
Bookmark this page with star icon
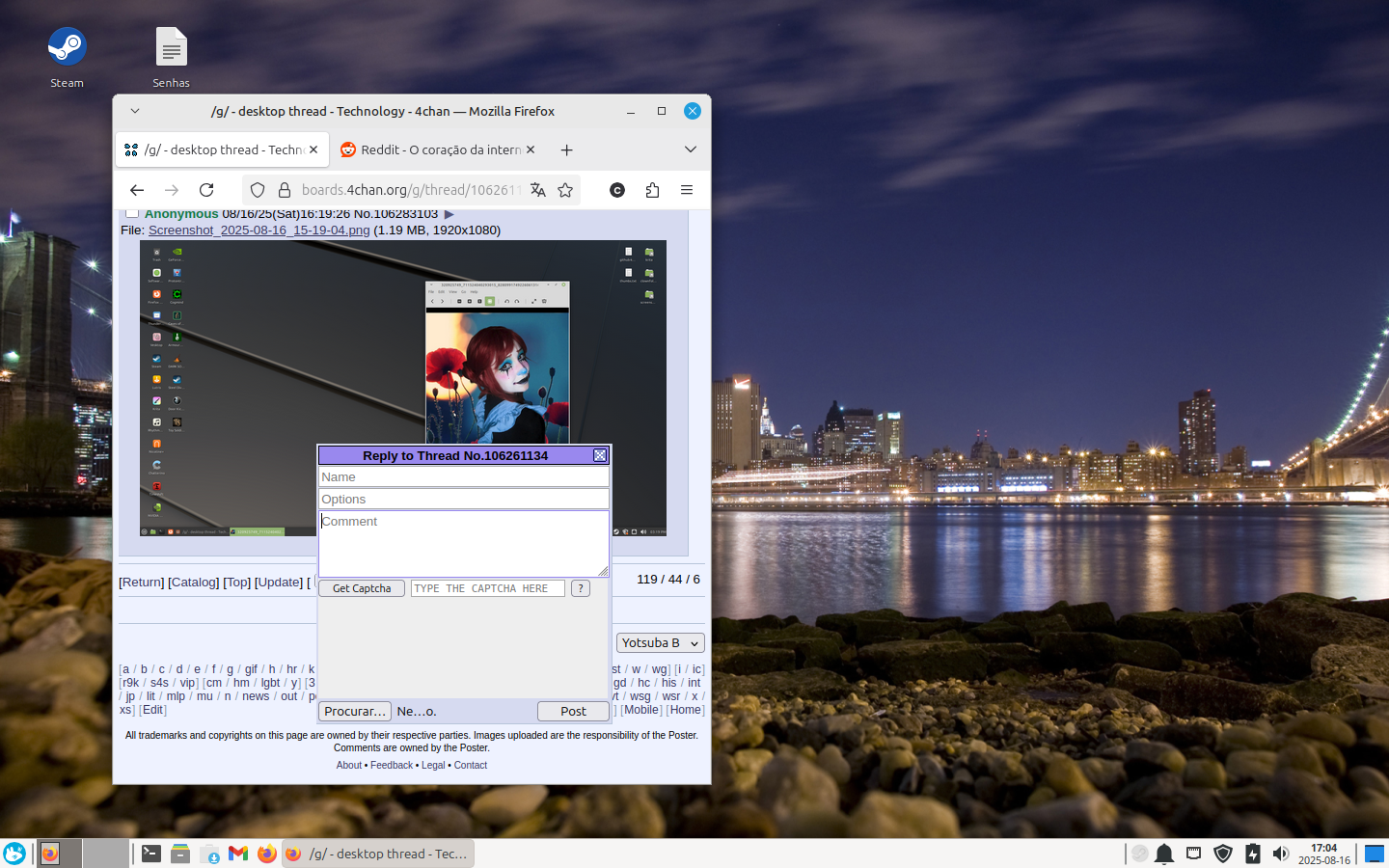click(565, 190)
